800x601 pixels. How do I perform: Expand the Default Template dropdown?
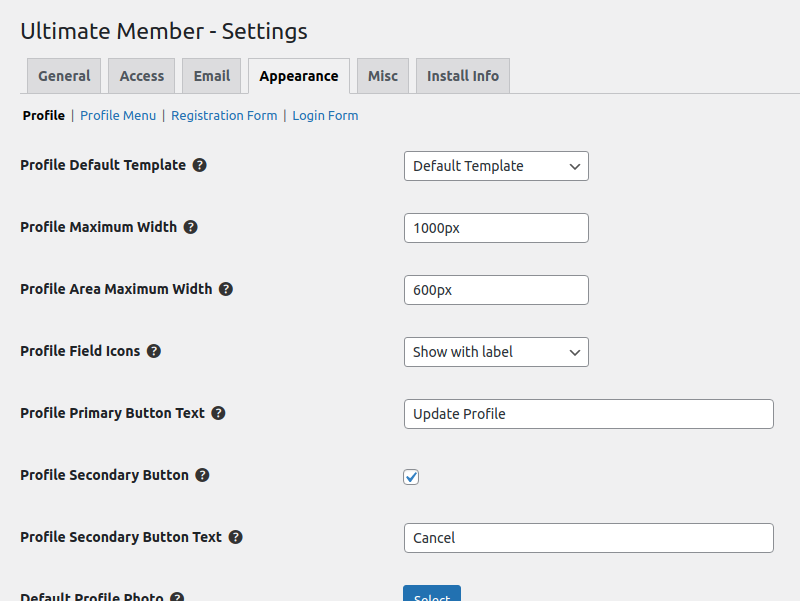tap(496, 166)
